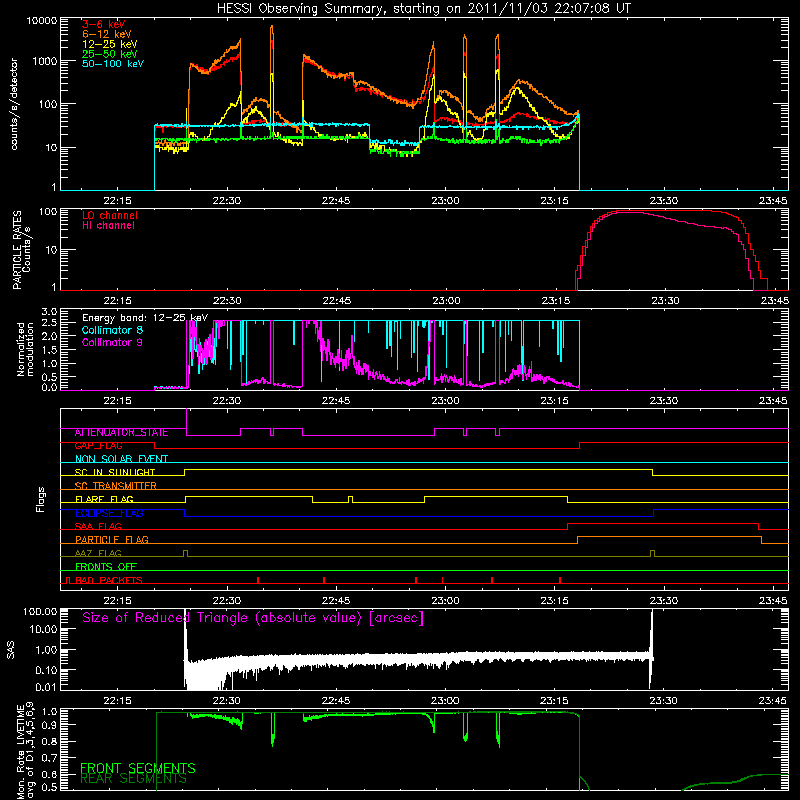
Task: Click the REAR SEGMENTS legend label
Action: point(133,779)
